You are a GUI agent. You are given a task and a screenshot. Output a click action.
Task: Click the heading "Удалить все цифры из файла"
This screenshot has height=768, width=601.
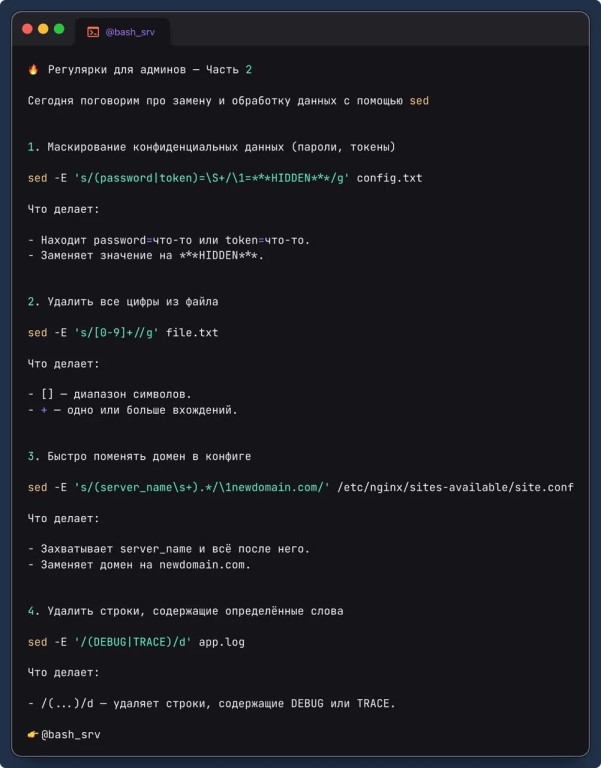(132, 301)
